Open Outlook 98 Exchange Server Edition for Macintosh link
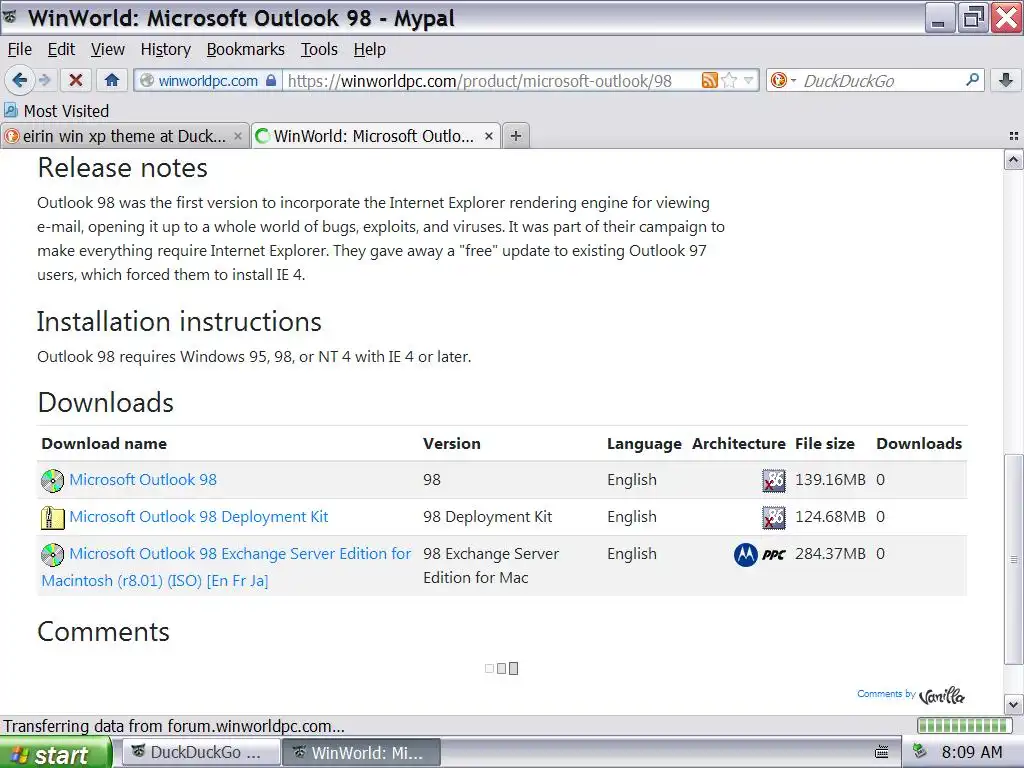This screenshot has width=1024, height=768. [x=226, y=567]
